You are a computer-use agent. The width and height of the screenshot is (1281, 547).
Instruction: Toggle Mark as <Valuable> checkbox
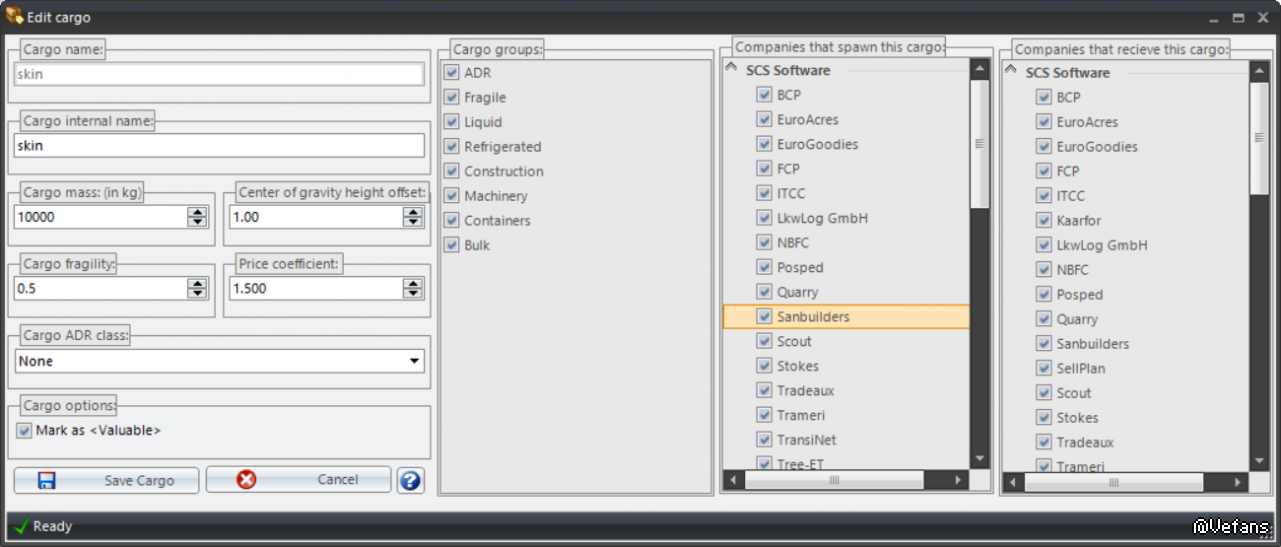(24, 430)
